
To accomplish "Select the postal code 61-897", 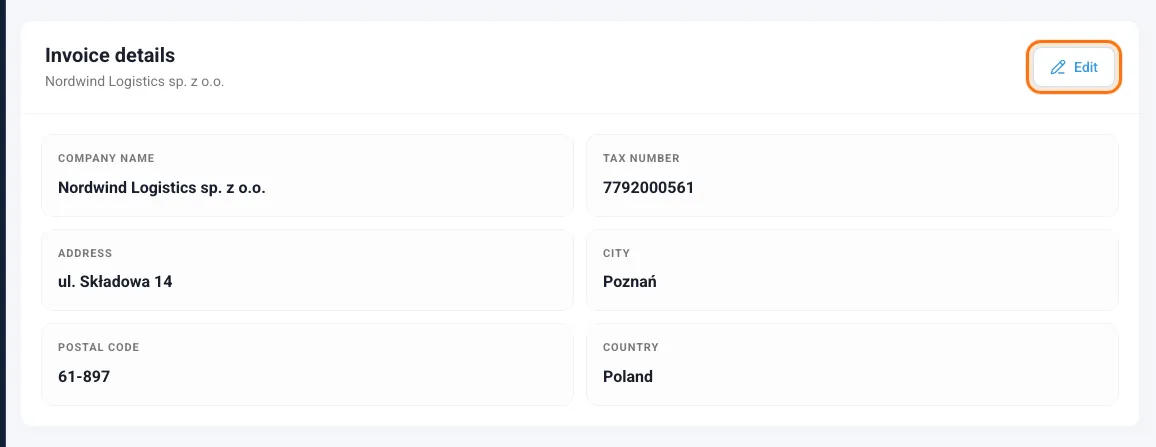I will [x=83, y=377].
